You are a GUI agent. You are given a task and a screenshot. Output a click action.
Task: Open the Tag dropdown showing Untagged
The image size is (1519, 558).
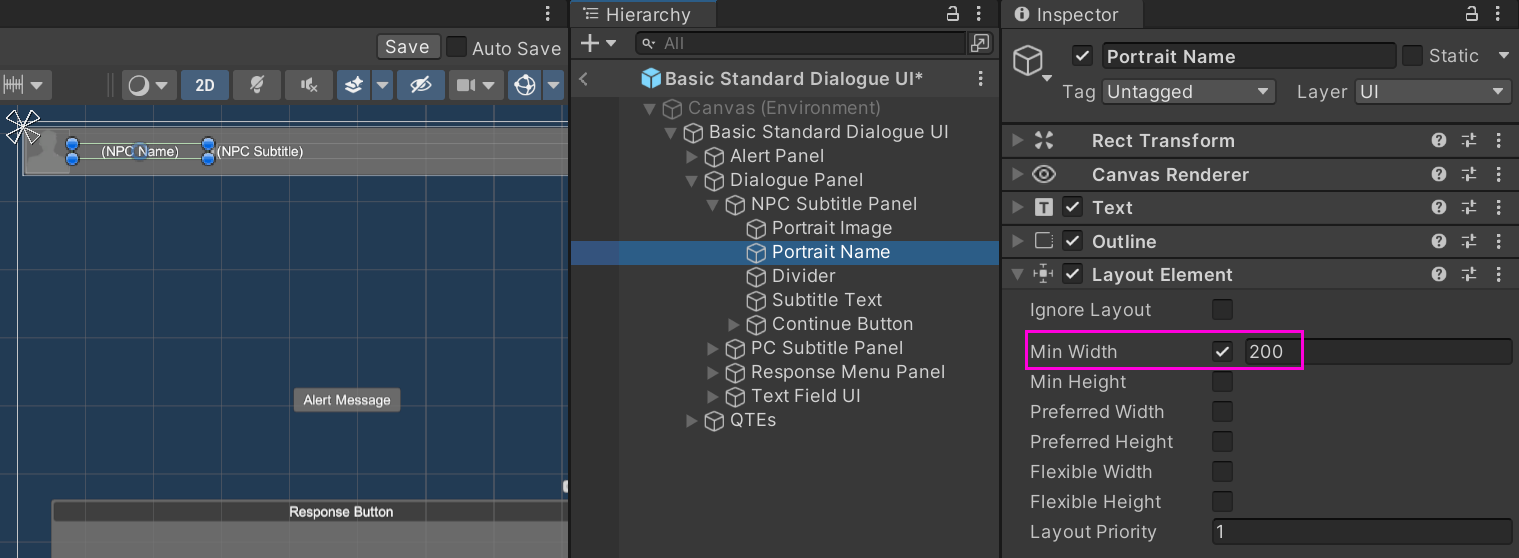[x=1189, y=92]
